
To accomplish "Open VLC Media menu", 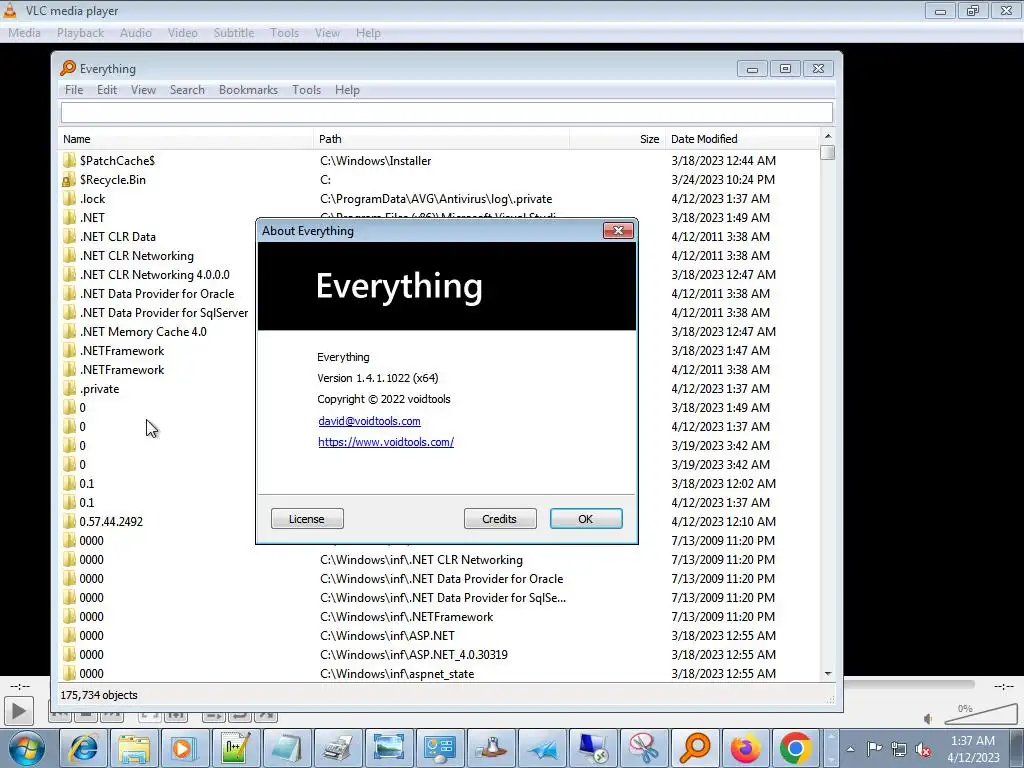I will pyautogui.click(x=24, y=33).
